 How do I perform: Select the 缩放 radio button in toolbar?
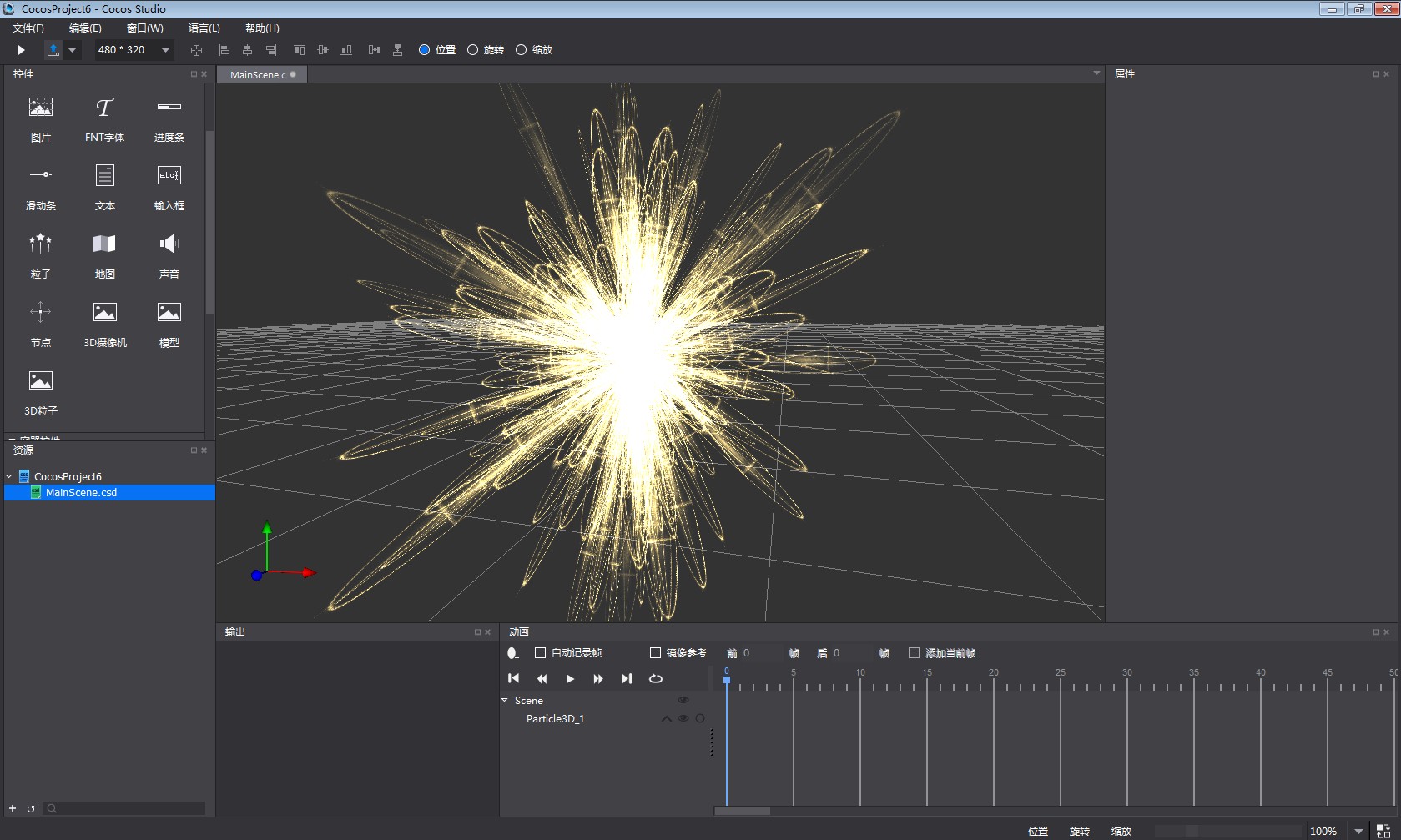pos(521,50)
